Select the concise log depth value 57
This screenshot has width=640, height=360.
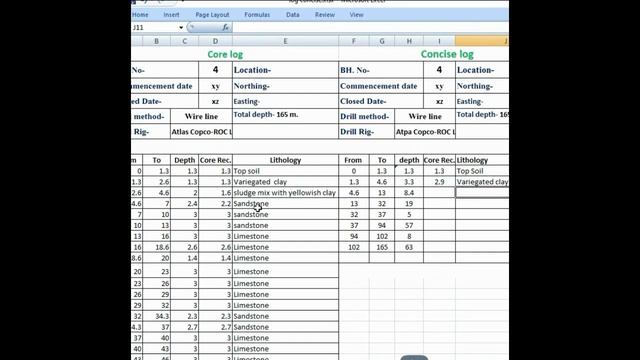click(x=409, y=225)
